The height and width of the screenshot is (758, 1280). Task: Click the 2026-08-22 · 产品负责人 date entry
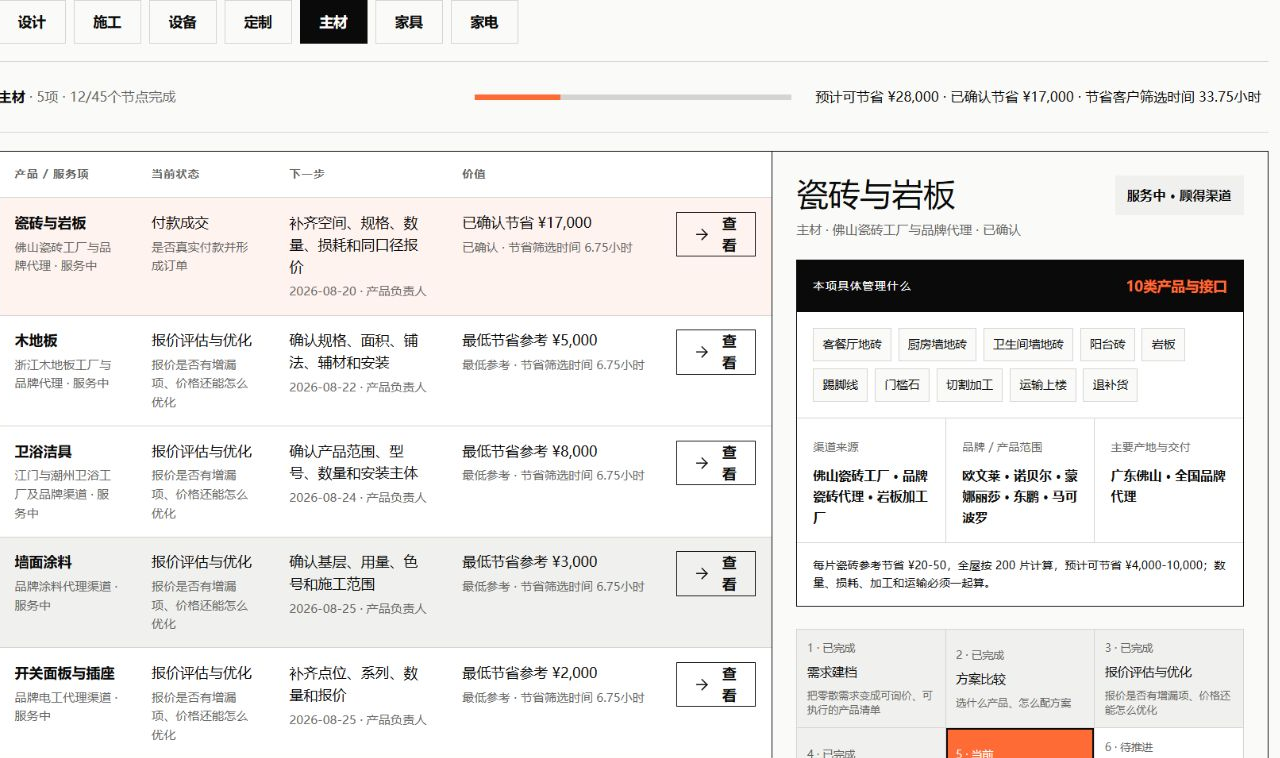(x=358, y=387)
